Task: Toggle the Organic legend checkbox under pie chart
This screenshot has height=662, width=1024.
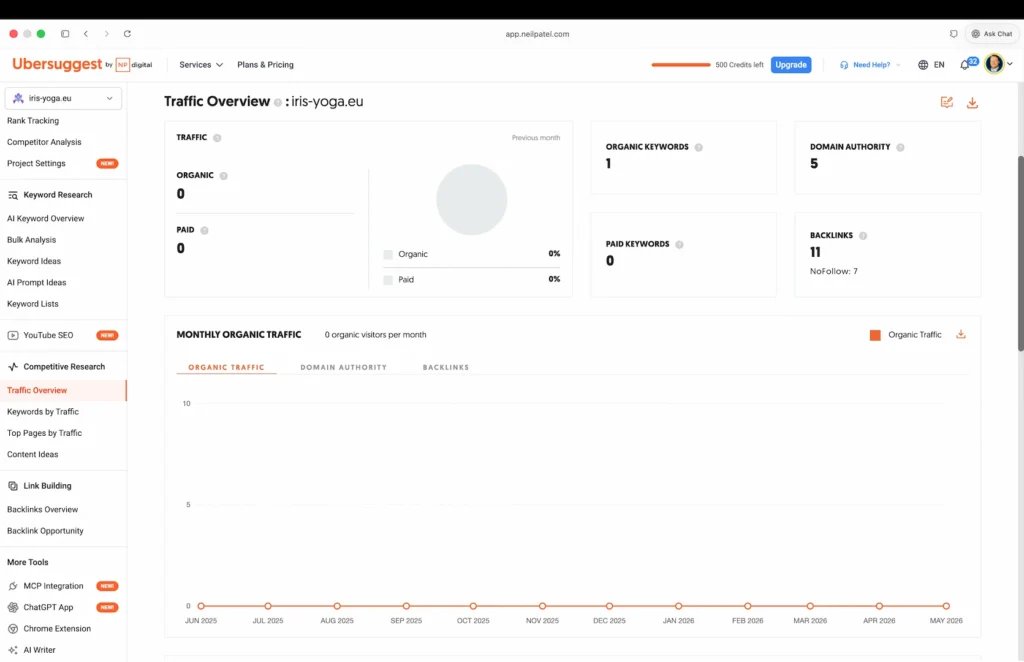Action: tap(388, 255)
